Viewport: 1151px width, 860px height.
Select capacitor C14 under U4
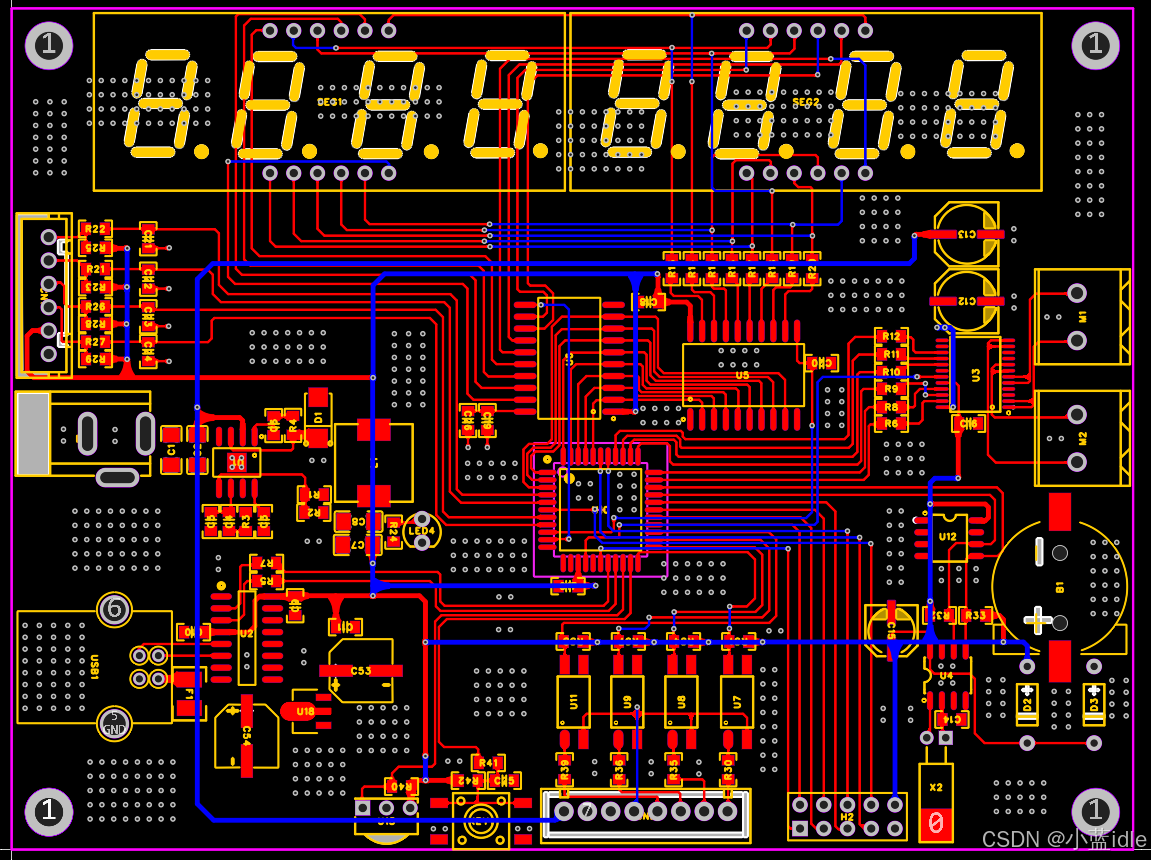click(x=951, y=720)
